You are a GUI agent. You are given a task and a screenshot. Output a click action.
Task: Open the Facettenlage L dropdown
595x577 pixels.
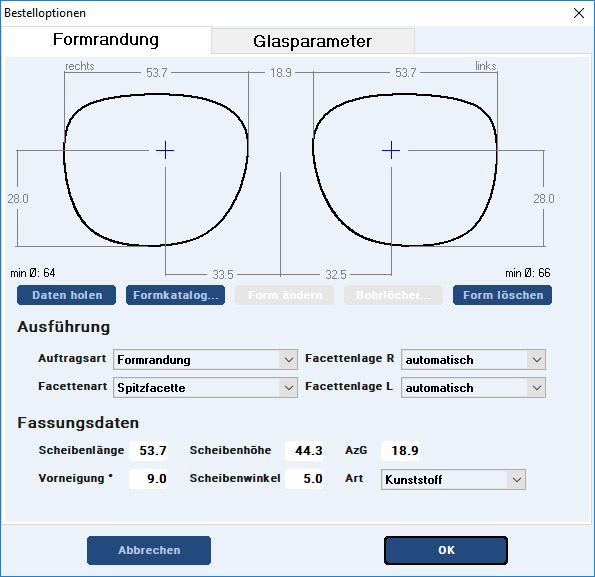[473, 388]
